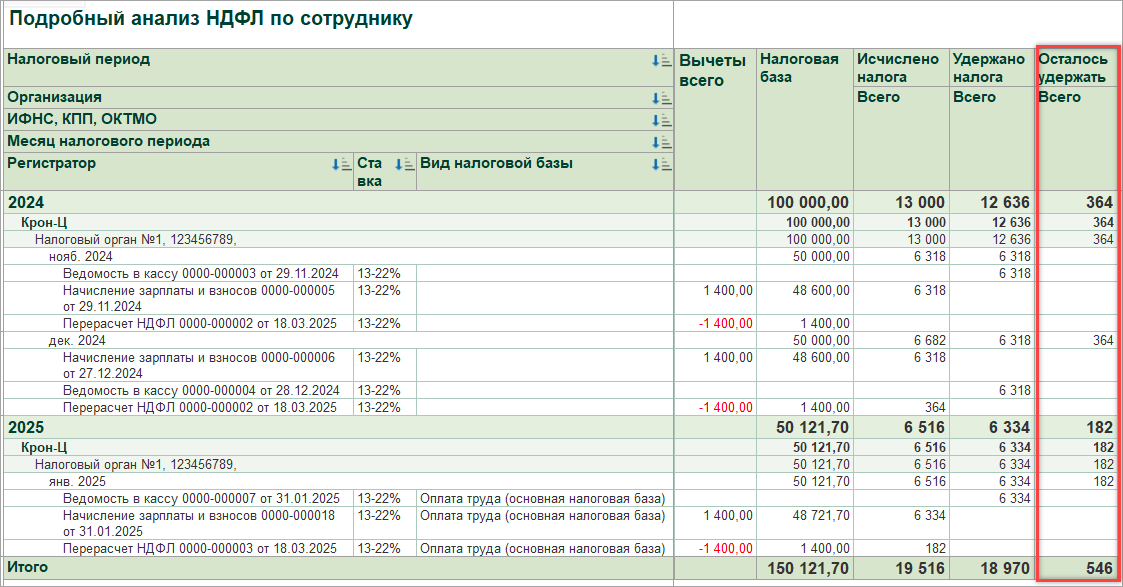
Task: Click '13 000' in the 2024 group row
Action: 920,203
